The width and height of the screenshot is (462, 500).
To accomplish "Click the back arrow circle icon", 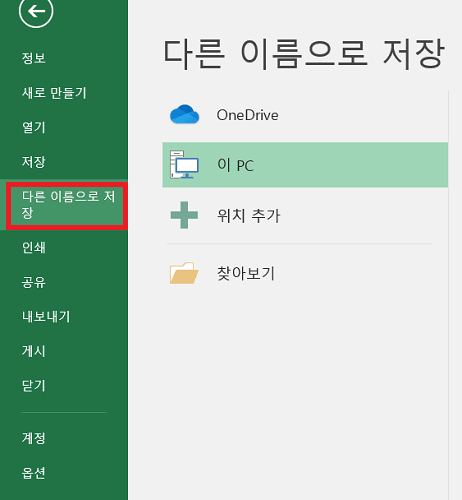I will click(x=36, y=12).
